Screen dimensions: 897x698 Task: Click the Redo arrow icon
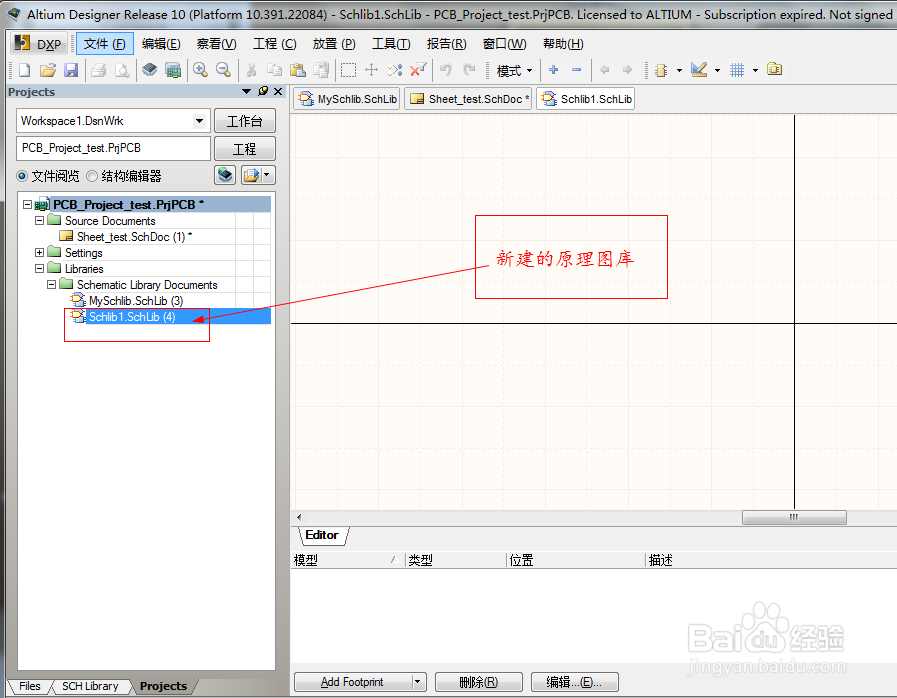(469, 70)
